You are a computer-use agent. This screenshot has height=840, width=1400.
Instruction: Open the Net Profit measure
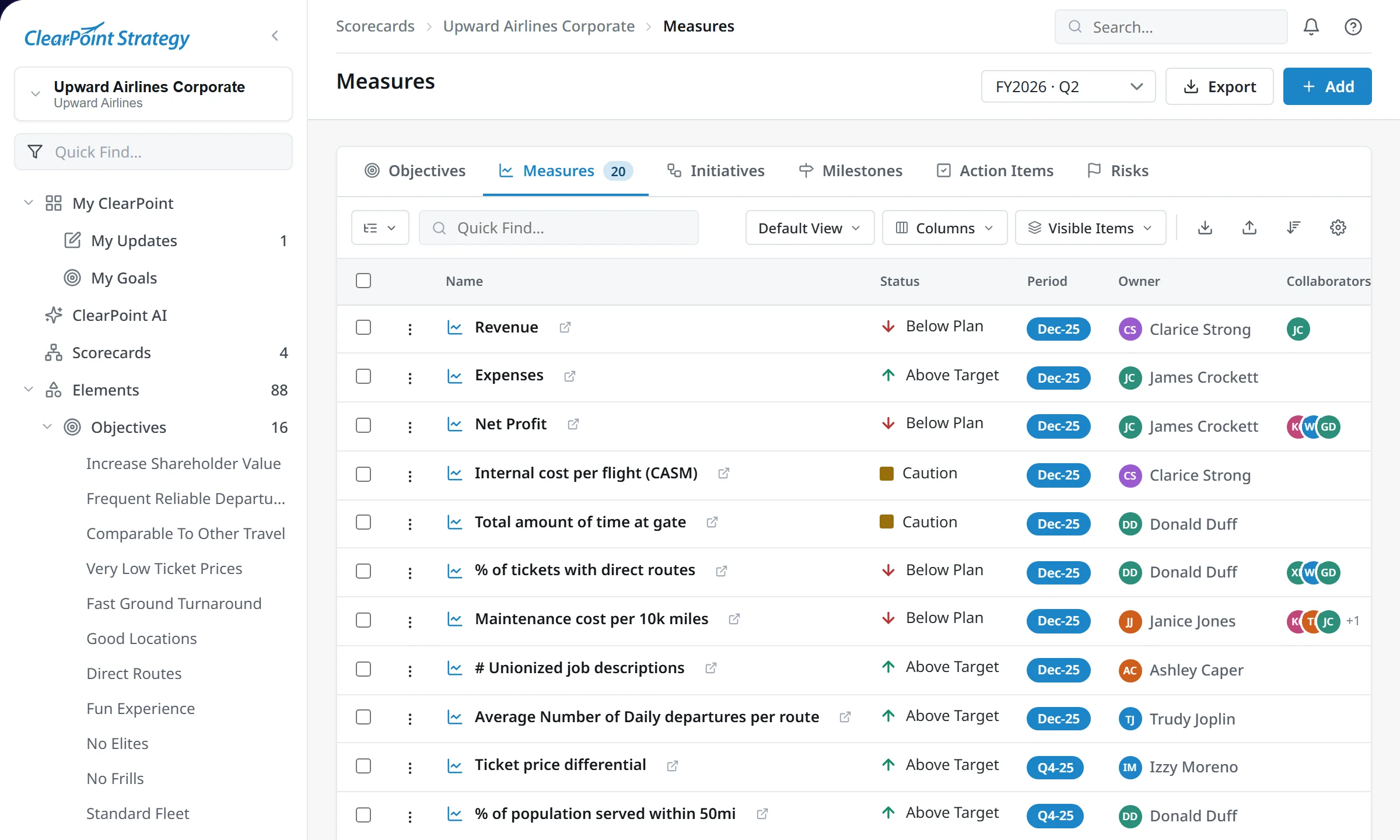coord(510,424)
